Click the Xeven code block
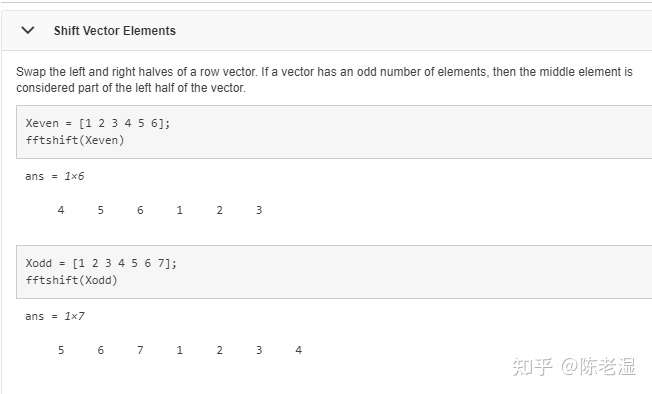Viewport: 652px width, 394px height. tap(334, 132)
